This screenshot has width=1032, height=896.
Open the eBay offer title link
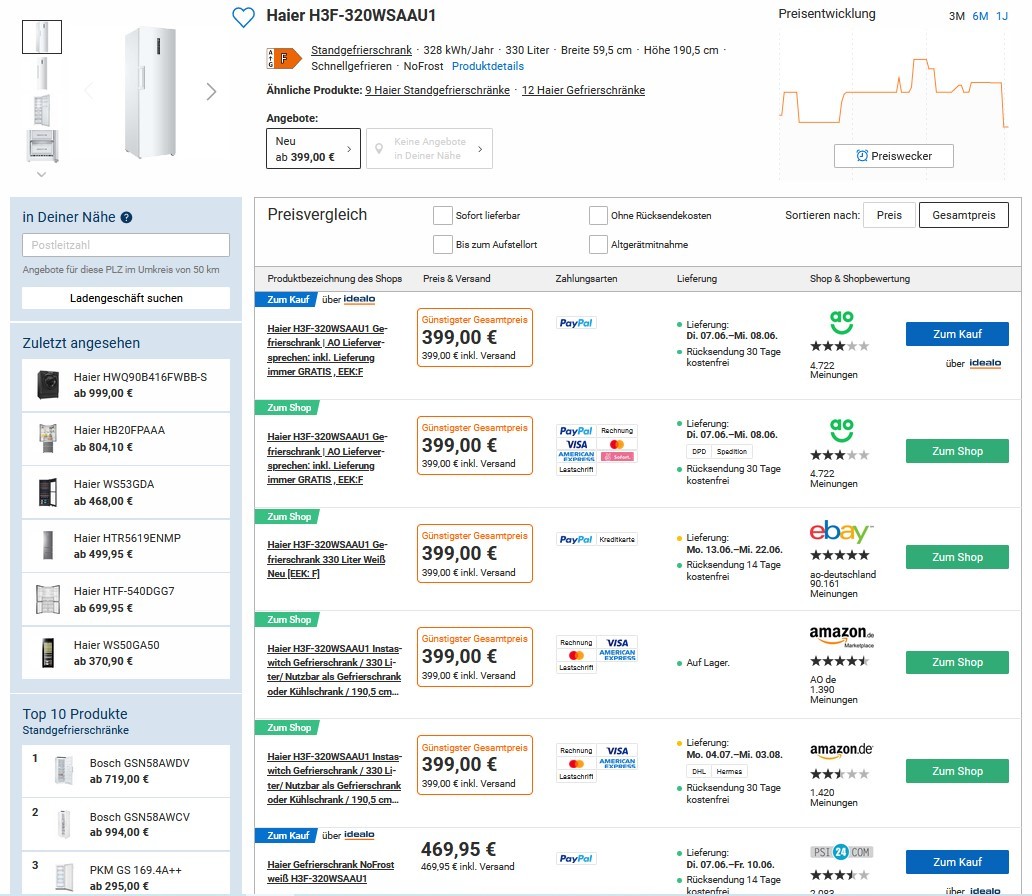326,559
